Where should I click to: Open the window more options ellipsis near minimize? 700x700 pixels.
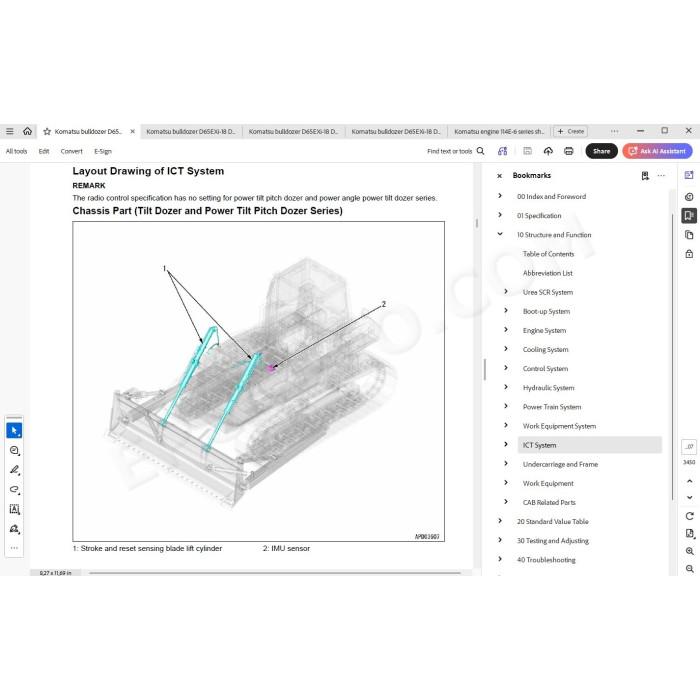[x=615, y=131]
